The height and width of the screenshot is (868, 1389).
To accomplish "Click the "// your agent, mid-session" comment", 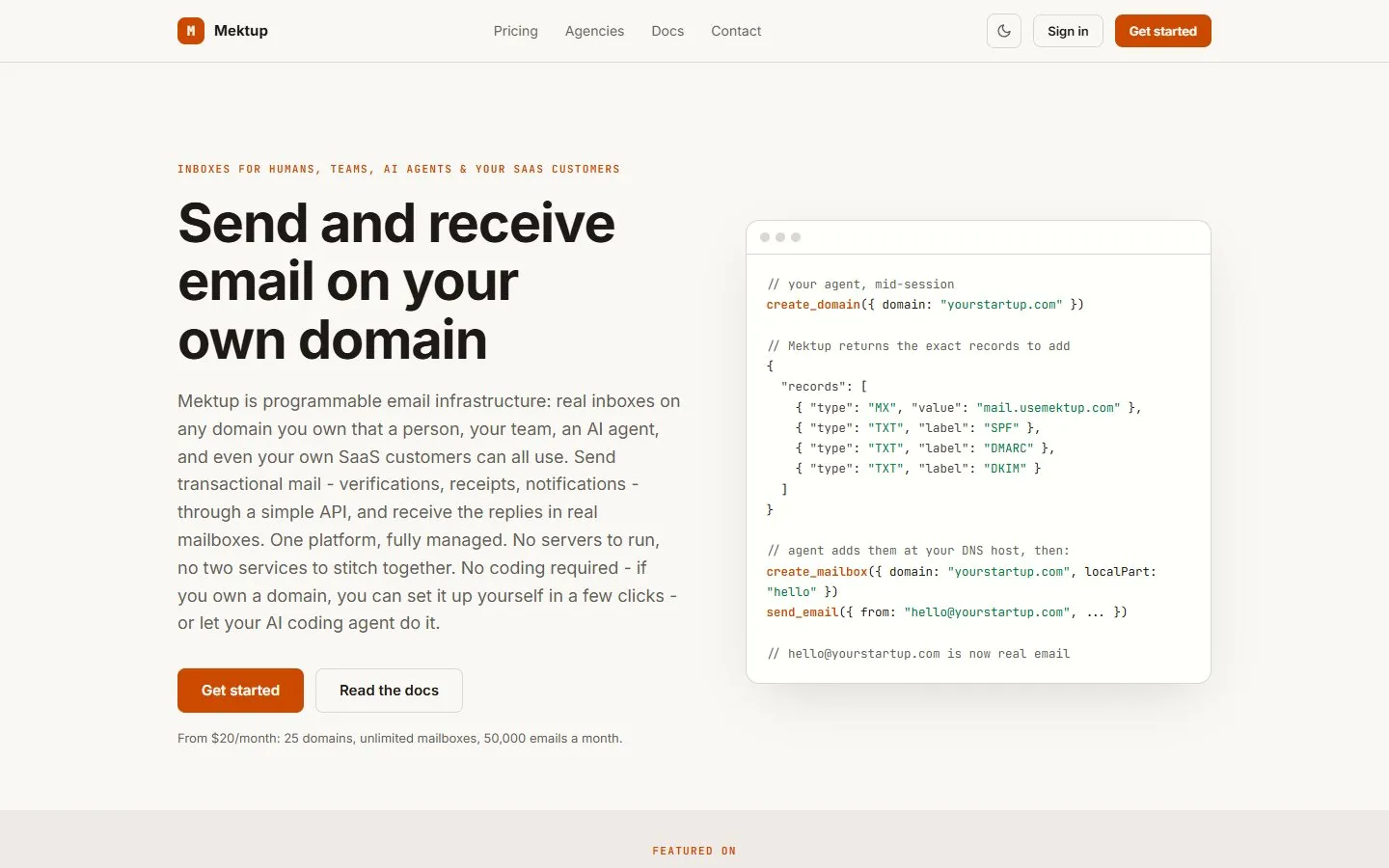I will pyautogui.click(x=860, y=285).
